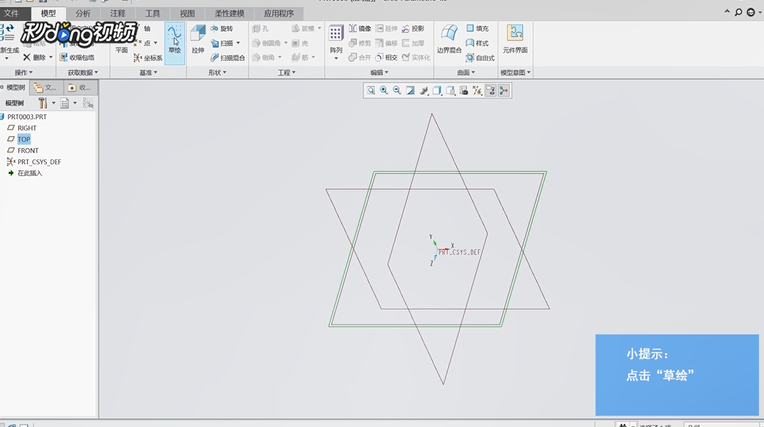The image size is (764, 427).
Task: Click the Shrinkwrap (收缩包络) tool
Action: [76, 58]
